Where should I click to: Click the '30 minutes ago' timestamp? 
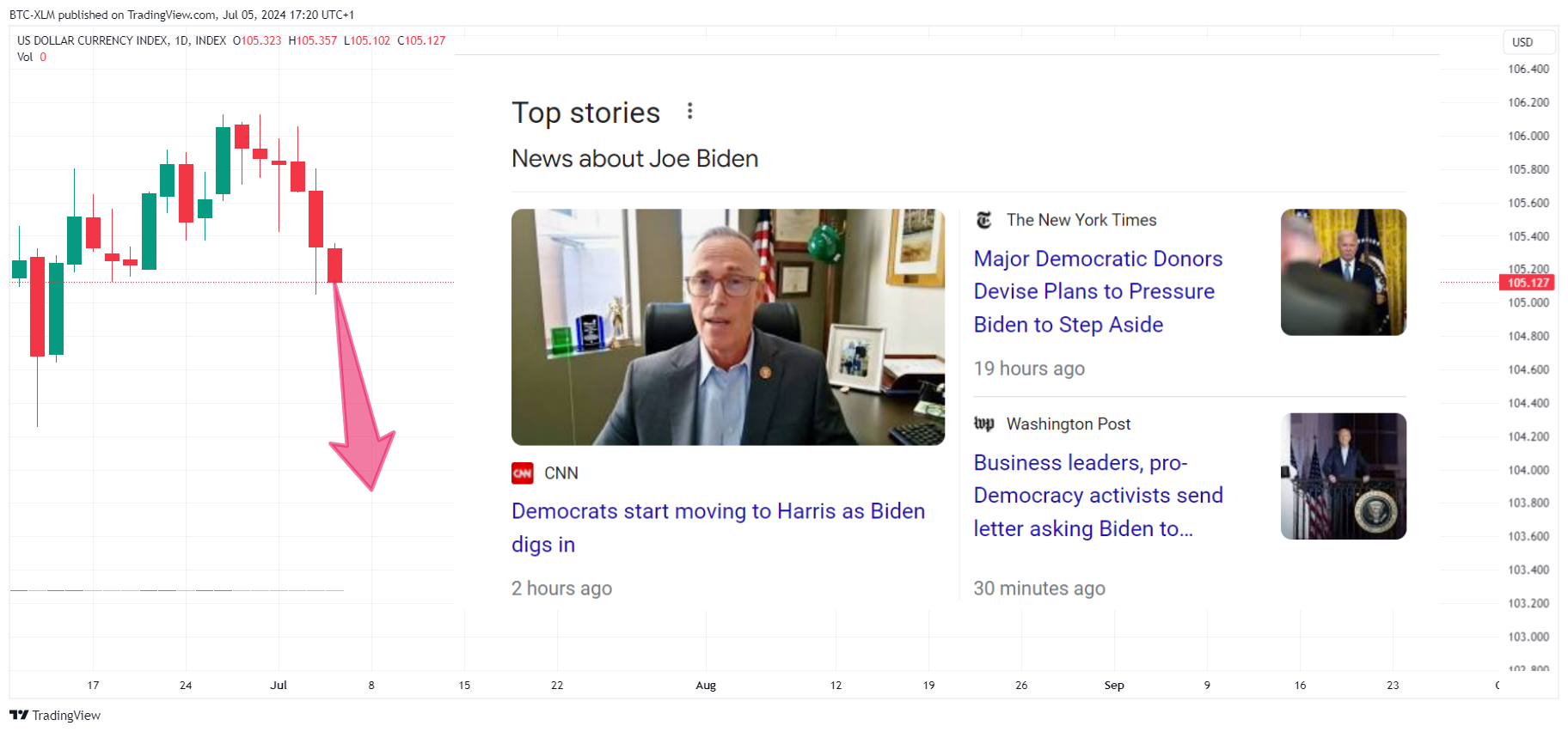(x=1039, y=589)
